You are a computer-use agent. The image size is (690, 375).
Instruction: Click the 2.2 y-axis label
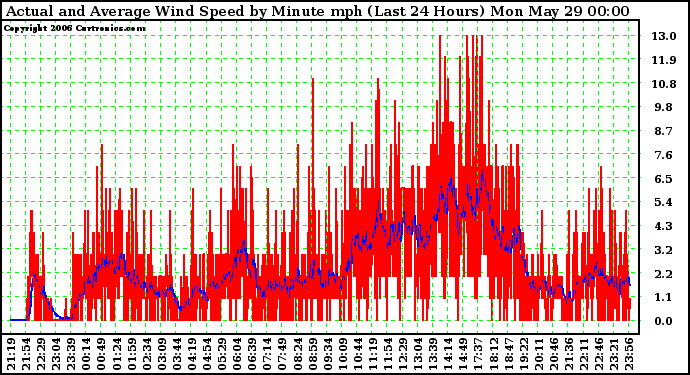coord(664,274)
